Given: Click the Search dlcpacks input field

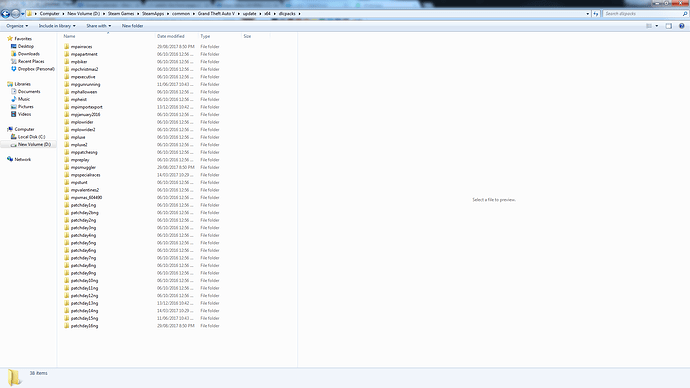Looking at the screenshot, I should [x=641, y=14].
